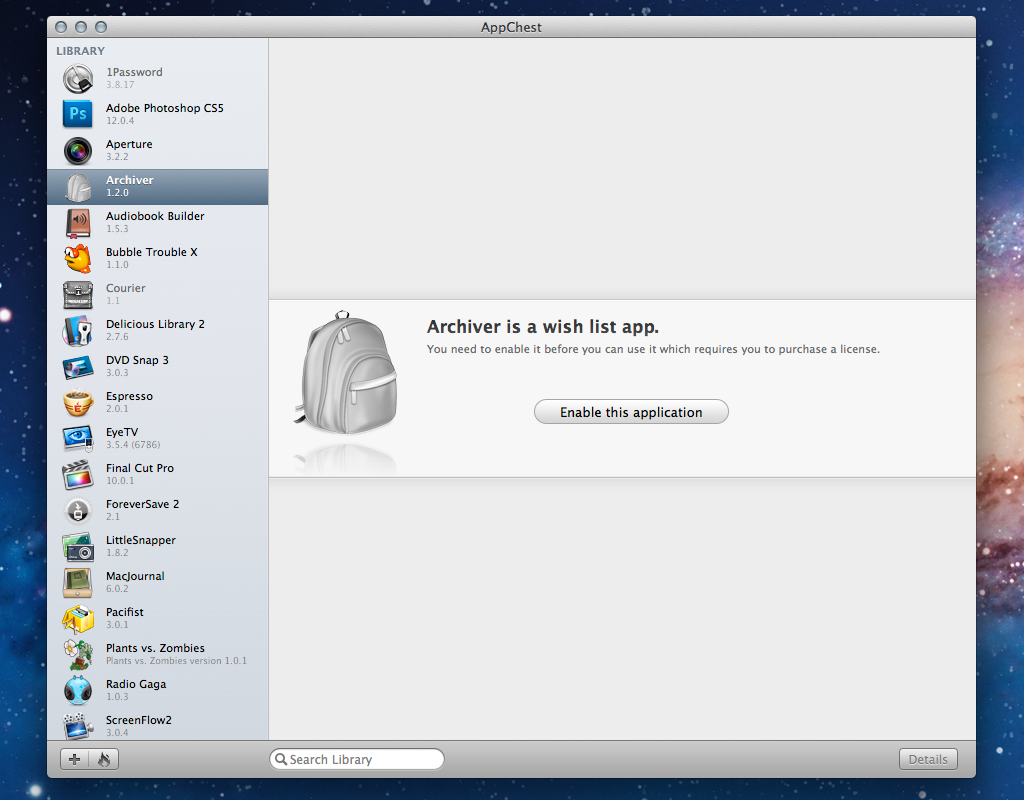The image size is (1024, 800).
Task: Select the EyeTV entry
Action: [157, 438]
